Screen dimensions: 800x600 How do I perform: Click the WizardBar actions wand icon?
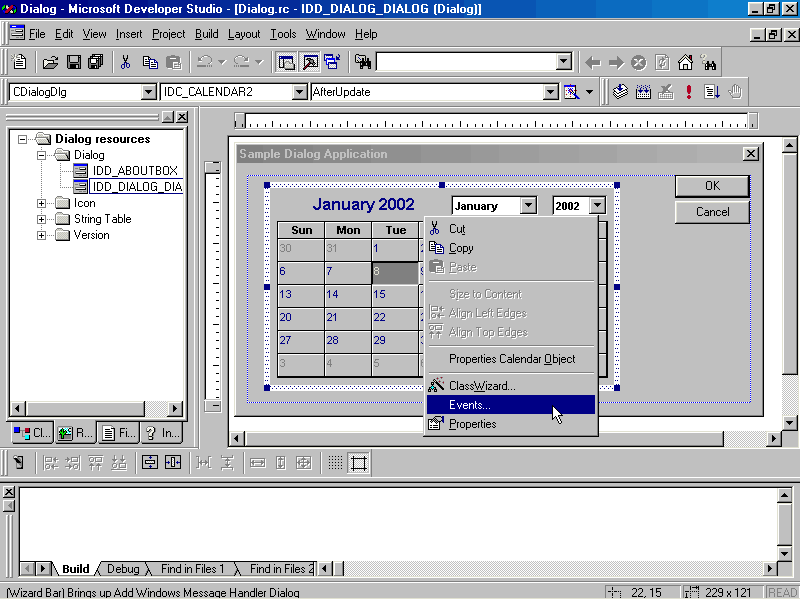(571, 92)
